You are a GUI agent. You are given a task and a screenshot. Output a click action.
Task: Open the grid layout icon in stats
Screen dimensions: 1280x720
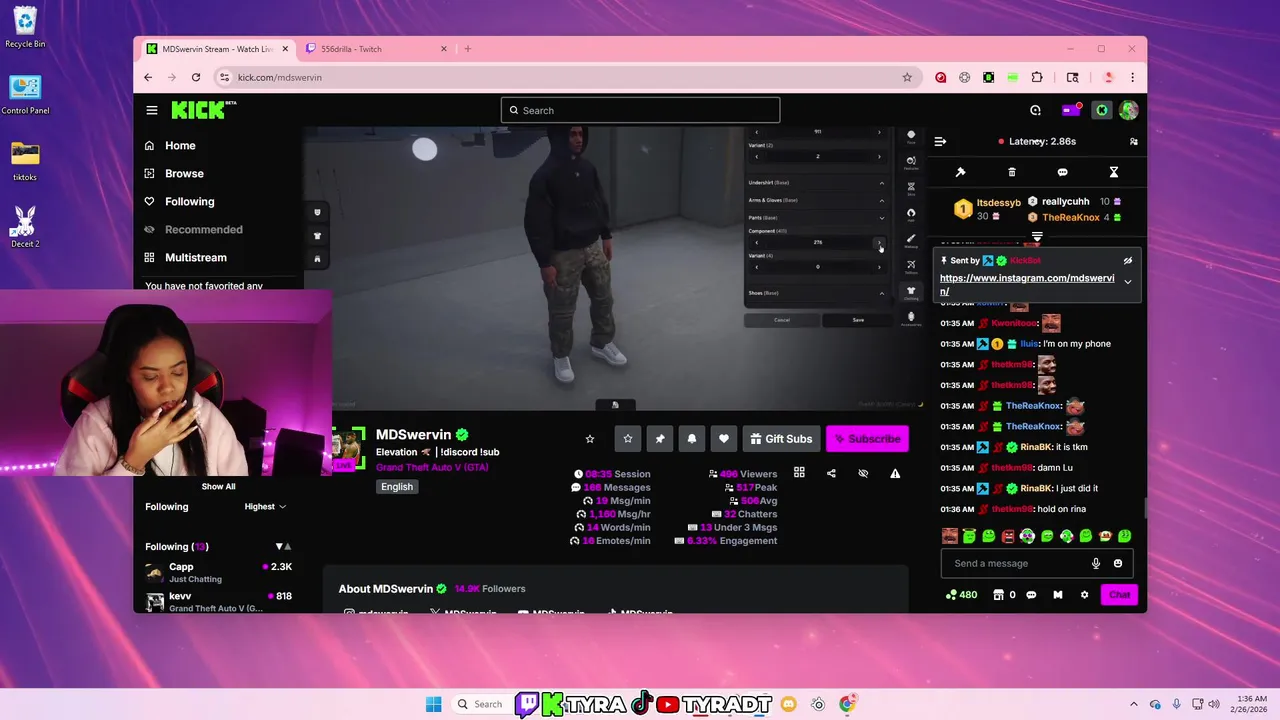[799, 473]
